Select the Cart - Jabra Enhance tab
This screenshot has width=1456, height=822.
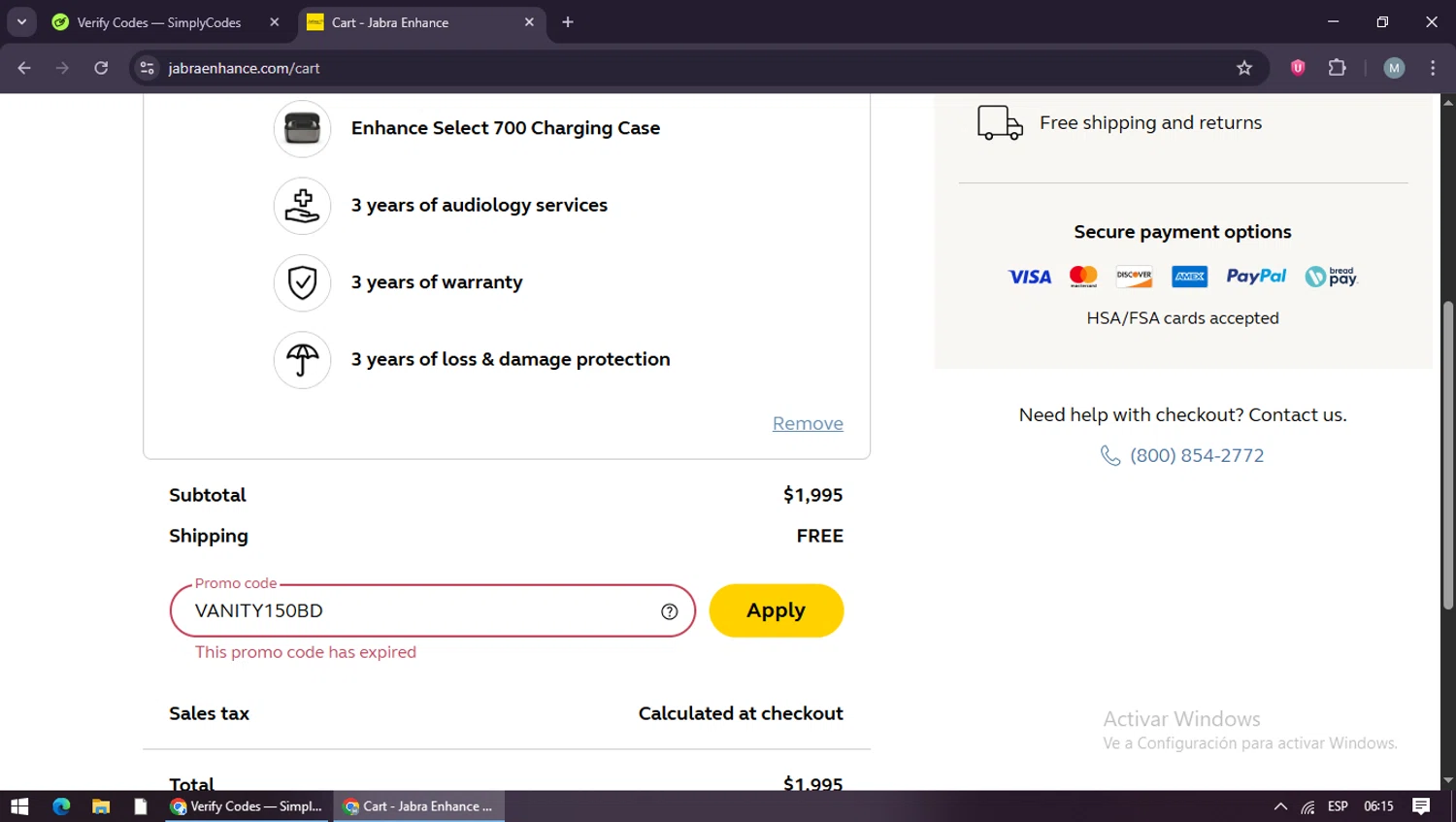click(419, 22)
